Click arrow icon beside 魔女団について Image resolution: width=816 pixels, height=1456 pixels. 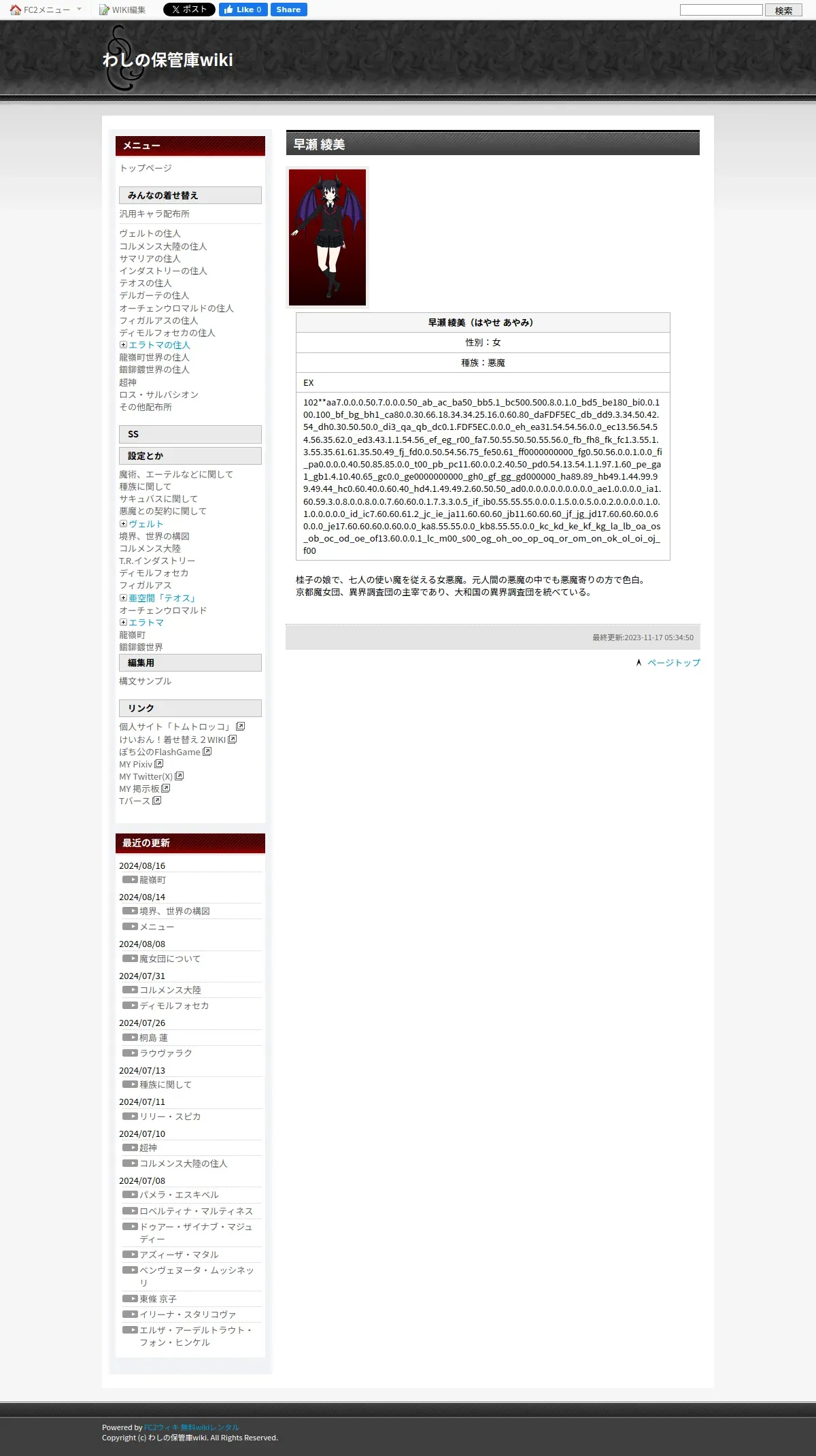(x=130, y=958)
